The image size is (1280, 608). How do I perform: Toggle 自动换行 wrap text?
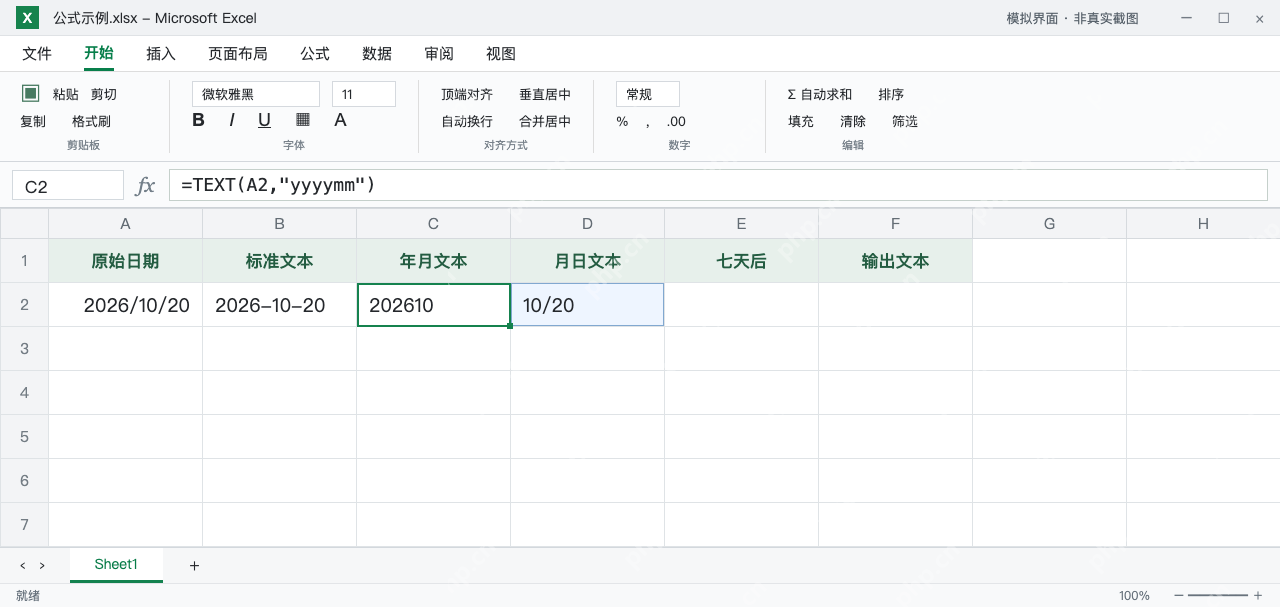pyautogui.click(x=467, y=121)
